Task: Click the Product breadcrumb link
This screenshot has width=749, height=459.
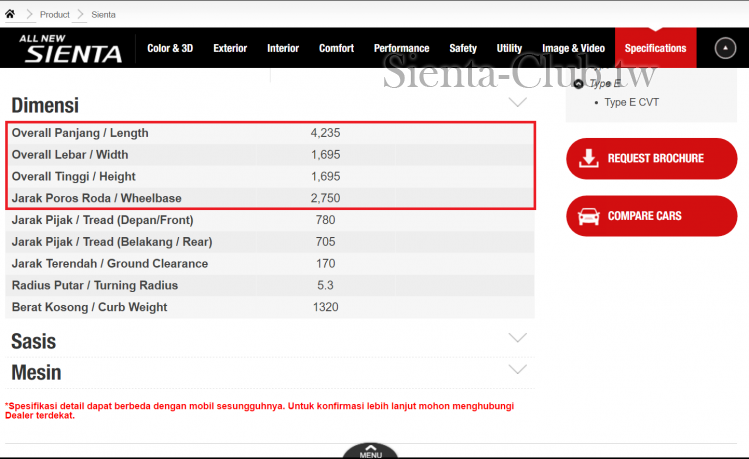Action: [55, 15]
